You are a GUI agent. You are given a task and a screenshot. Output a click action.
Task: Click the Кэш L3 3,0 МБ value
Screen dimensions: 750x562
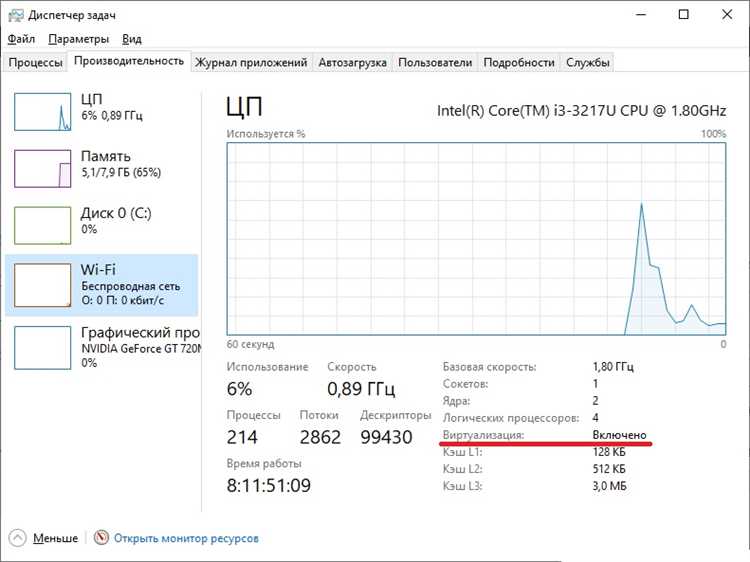pos(609,486)
